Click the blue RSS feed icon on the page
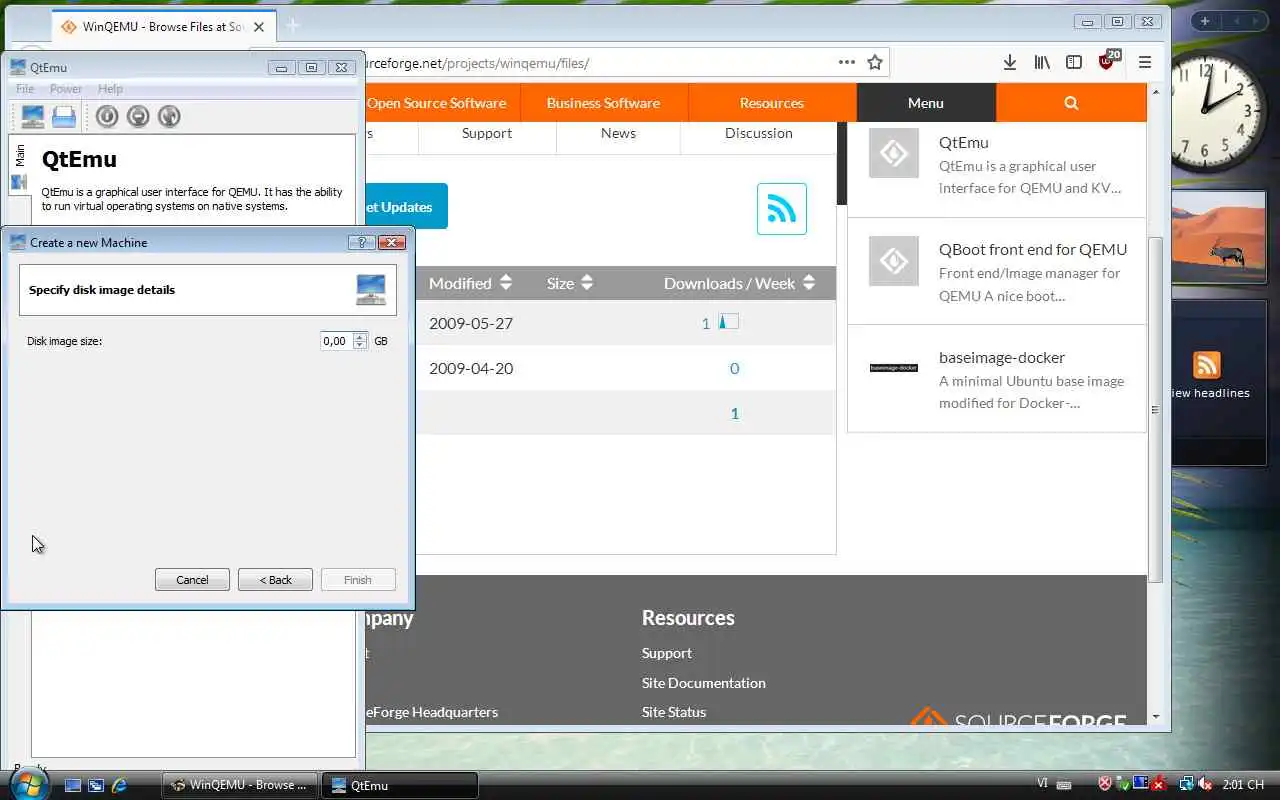This screenshot has width=1280, height=800. 782,209
